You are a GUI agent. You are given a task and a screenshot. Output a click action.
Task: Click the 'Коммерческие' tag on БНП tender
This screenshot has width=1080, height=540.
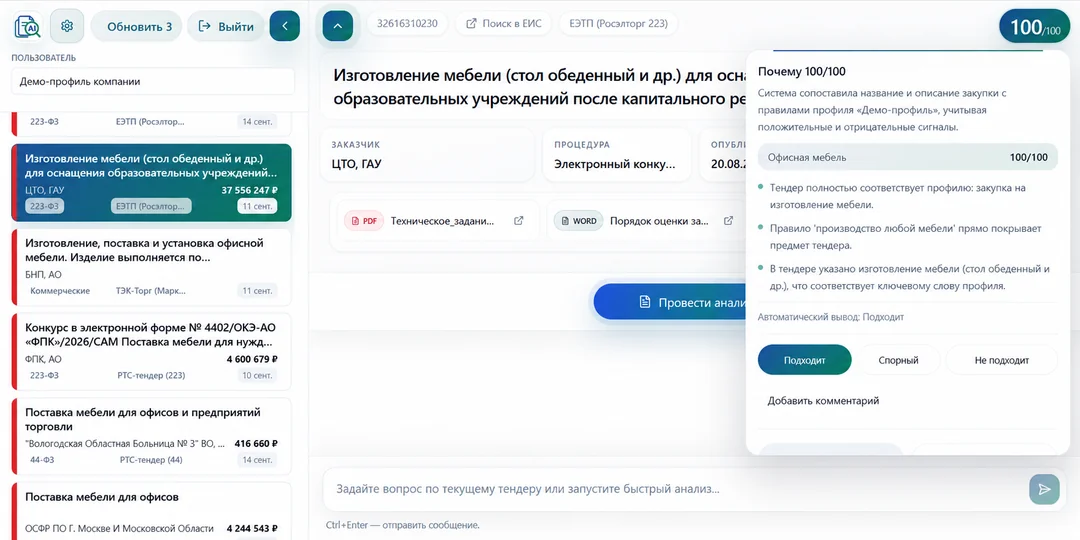tap(60, 291)
